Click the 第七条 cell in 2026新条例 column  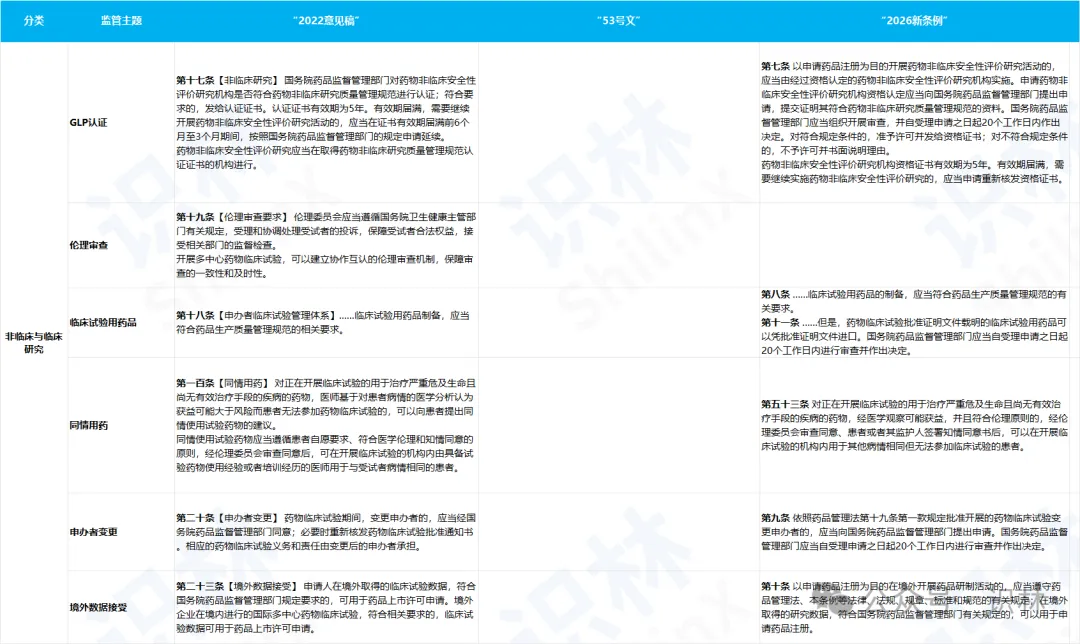point(917,122)
